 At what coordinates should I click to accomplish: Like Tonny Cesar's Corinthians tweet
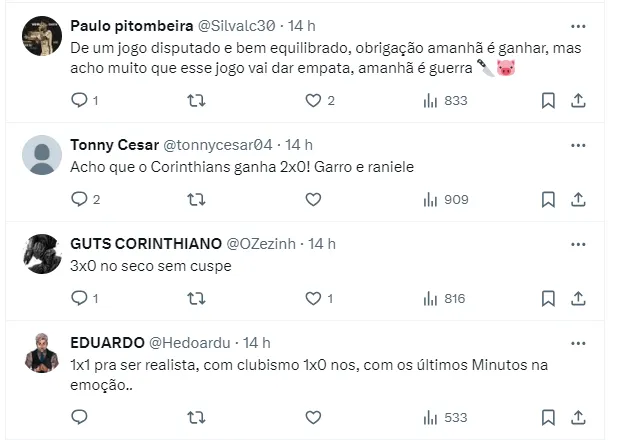tap(313, 199)
